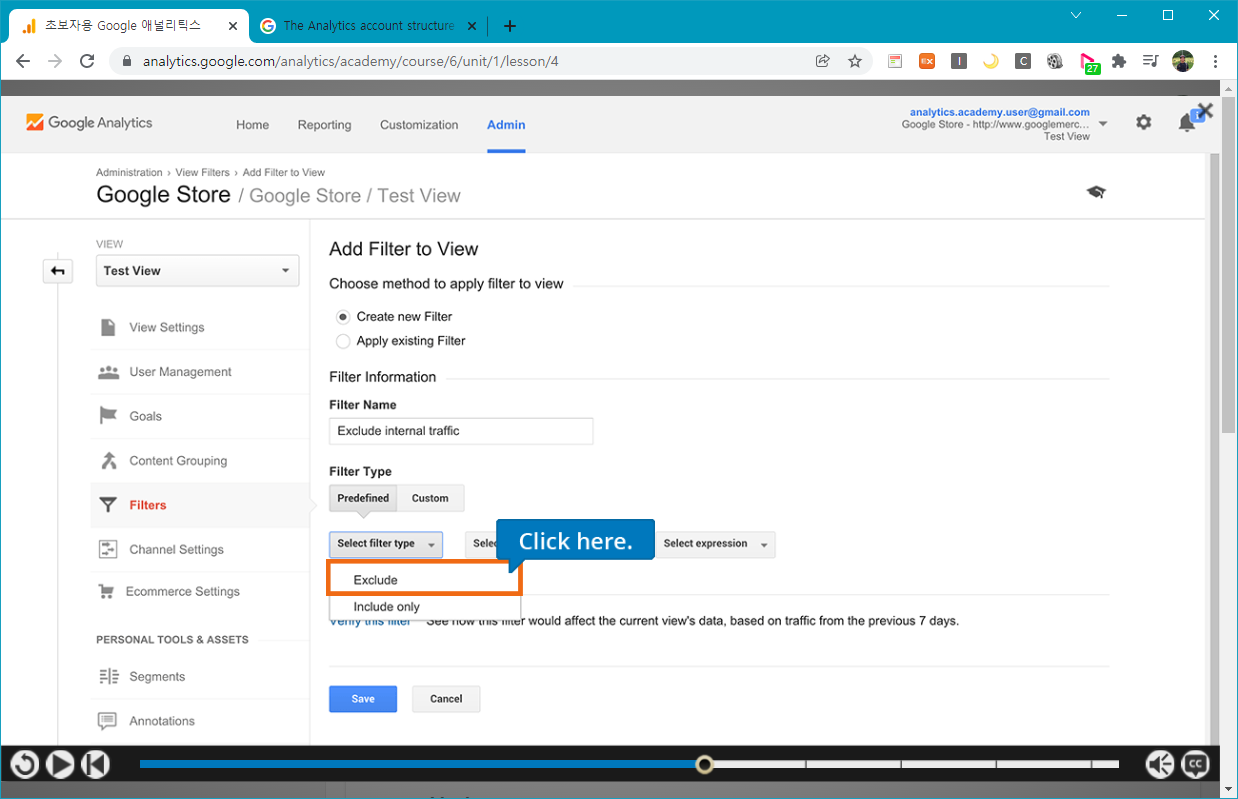This screenshot has height=799, width=1238.
Task: Close the lesson overlay with the X
Action: pyautogui.click(x=1205, y=111)
